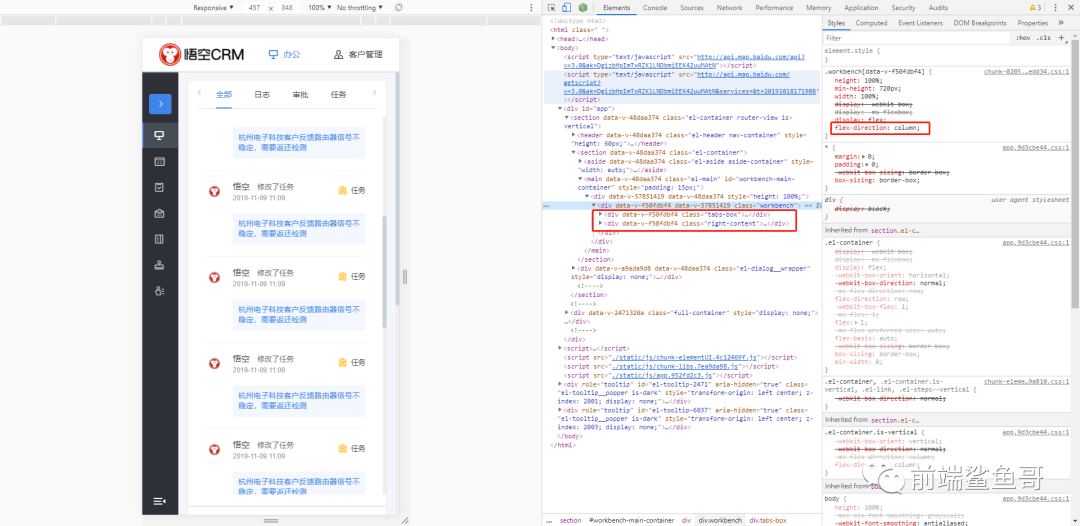Open the Computed styles tab
The width and height of the screenshot is (1080, 526).
pyautogui.click(x=870, y=22)
